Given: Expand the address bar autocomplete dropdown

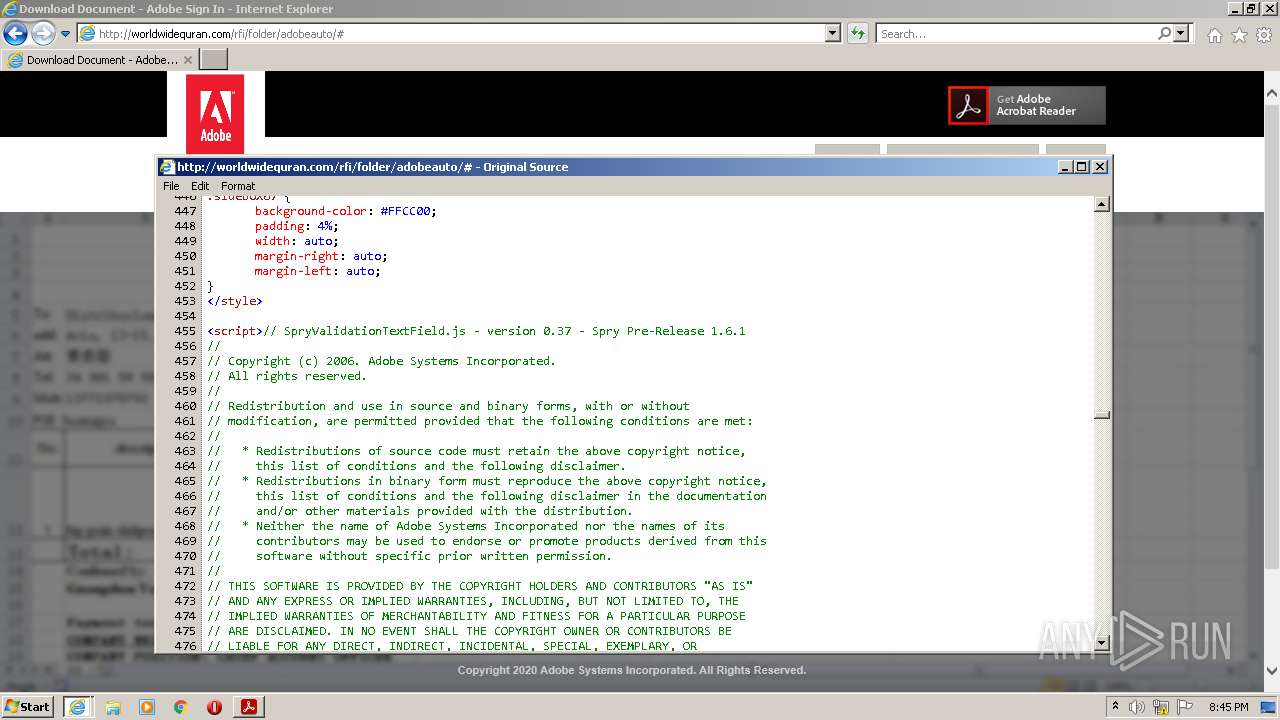Looking at the screenshot, I should [x=832, y=34].
